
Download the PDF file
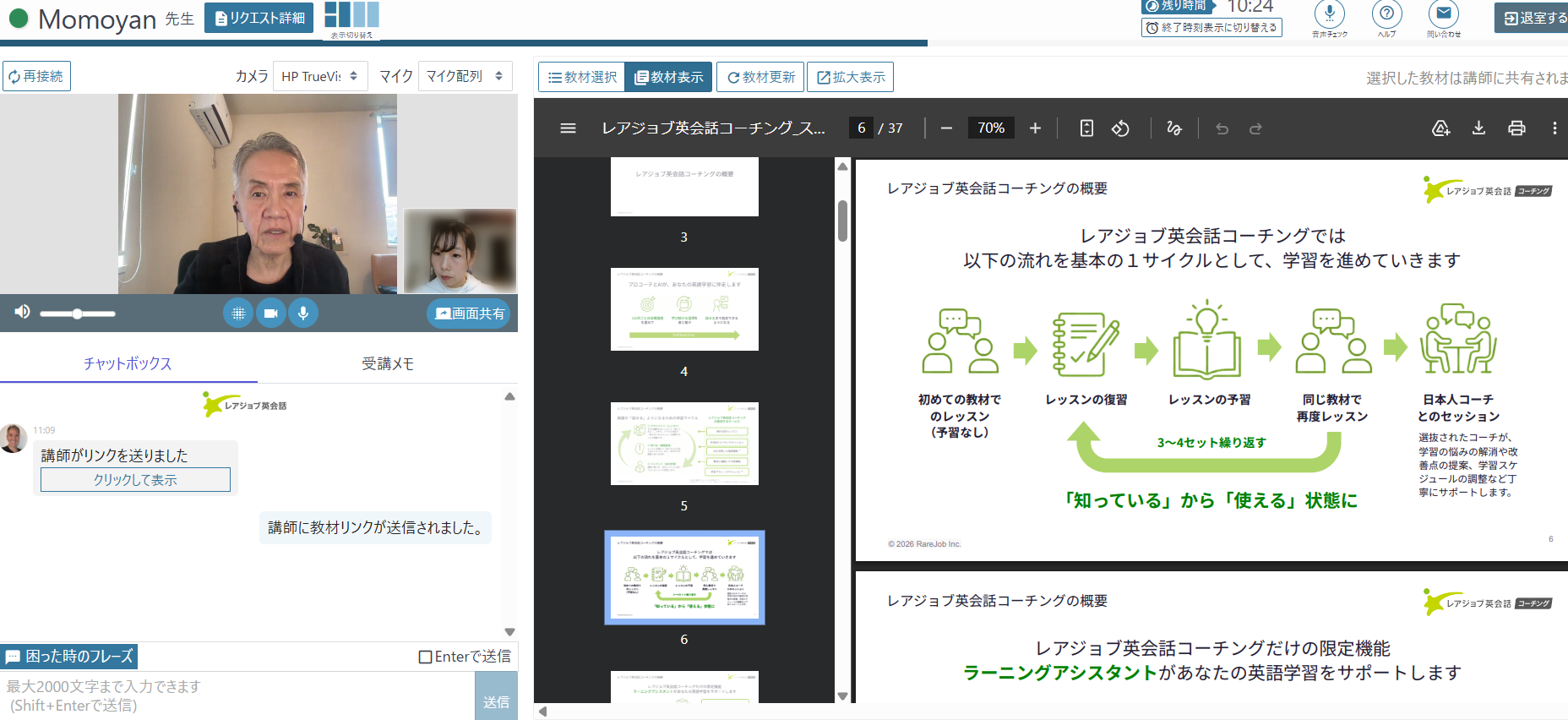click(x=1478, y=128)
